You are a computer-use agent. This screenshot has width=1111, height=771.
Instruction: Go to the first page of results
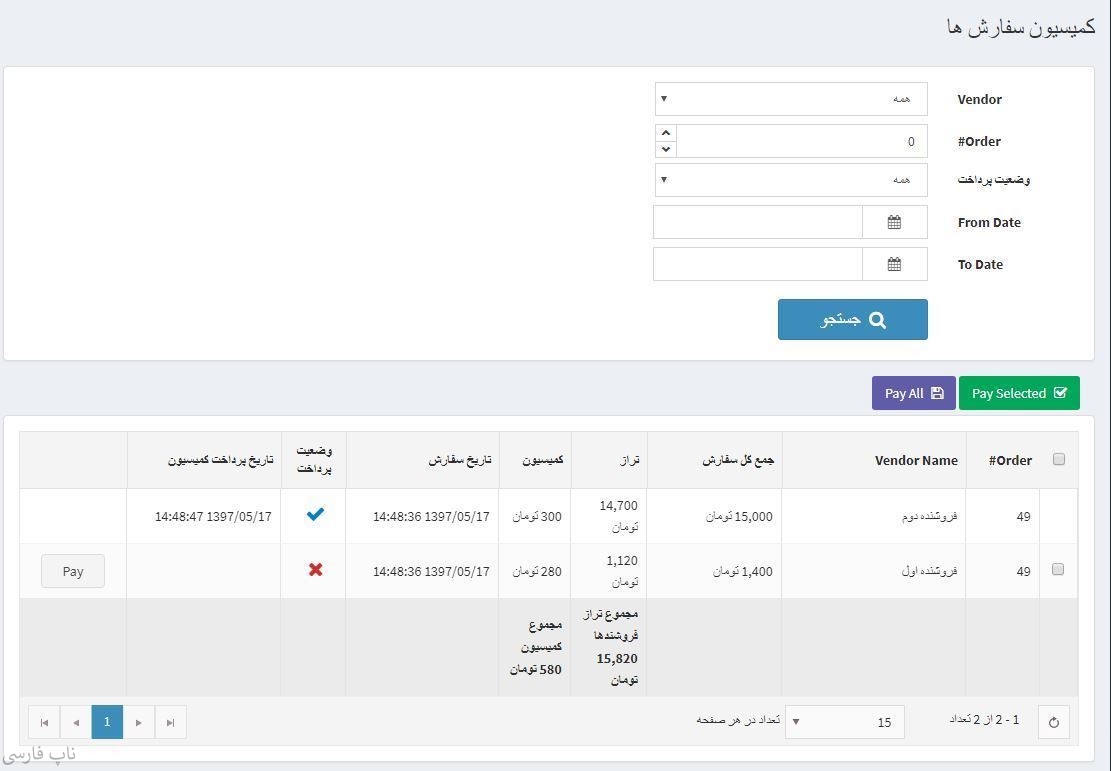pos(44,722)
